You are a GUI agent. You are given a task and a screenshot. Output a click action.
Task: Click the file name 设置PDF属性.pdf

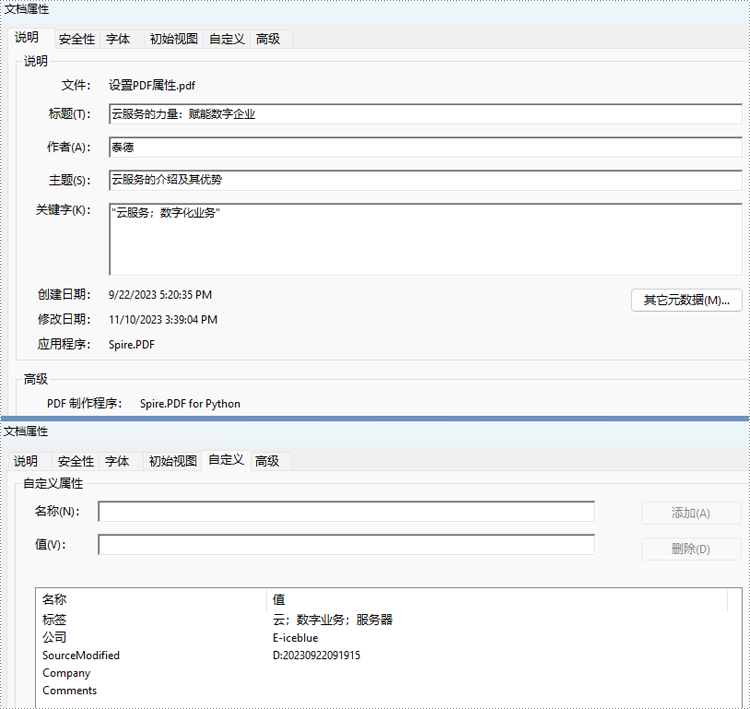click(152, 86)
